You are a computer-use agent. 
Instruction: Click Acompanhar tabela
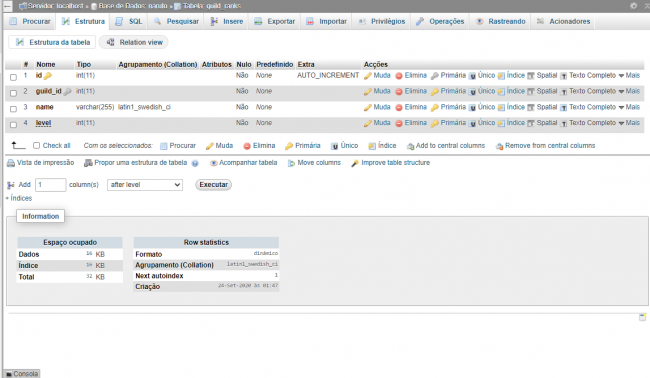(243, 163)
